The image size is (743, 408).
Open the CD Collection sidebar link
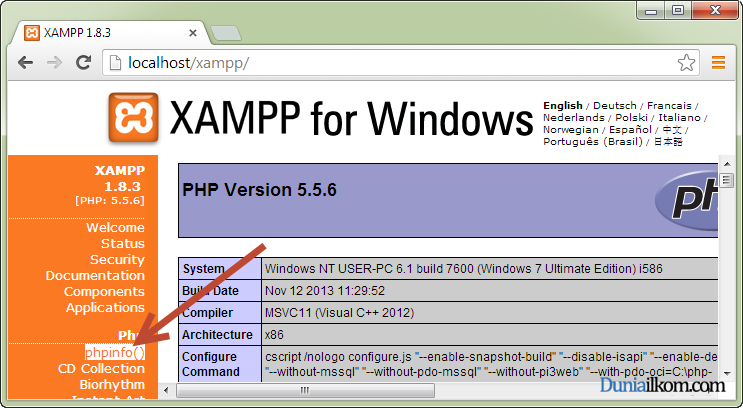point(101,369)
